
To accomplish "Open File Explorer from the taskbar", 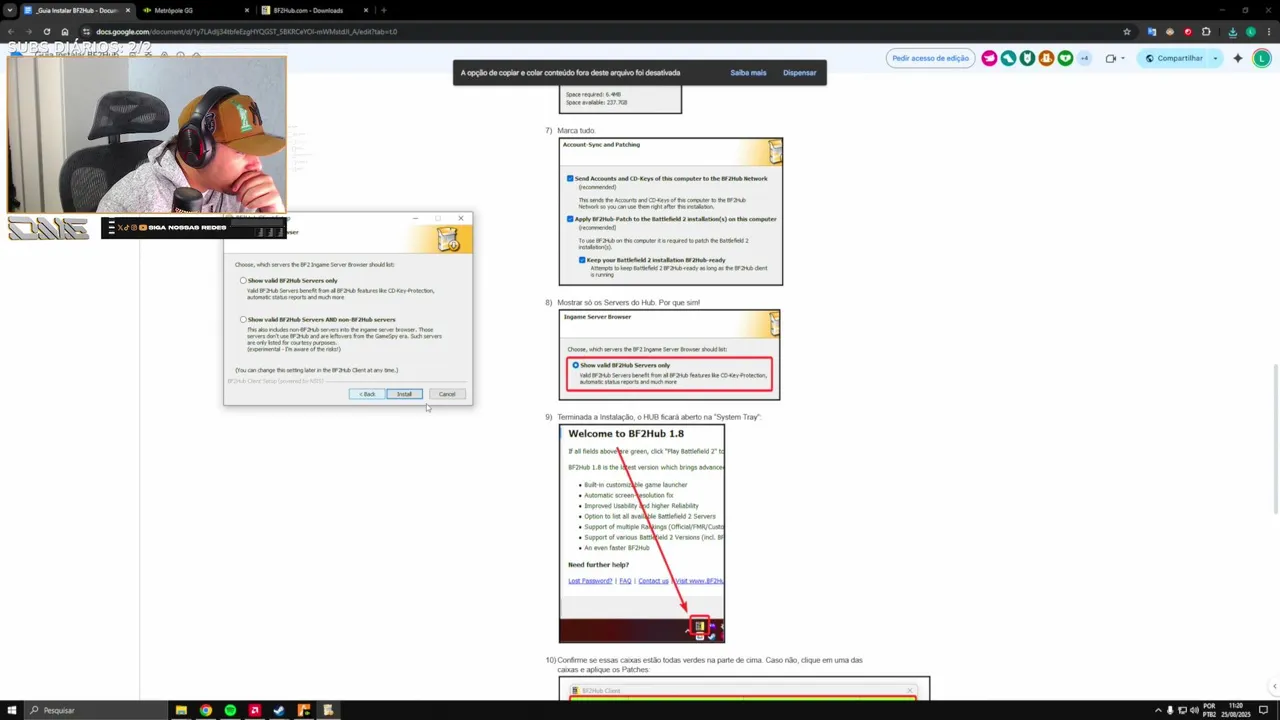I will tap(181, 710).
